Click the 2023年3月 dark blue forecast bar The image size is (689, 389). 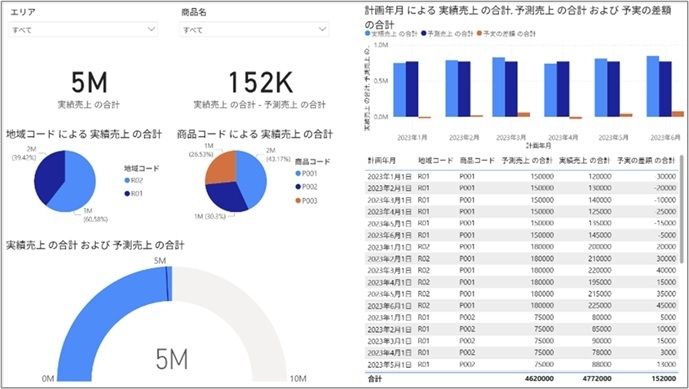click(511, 89)
